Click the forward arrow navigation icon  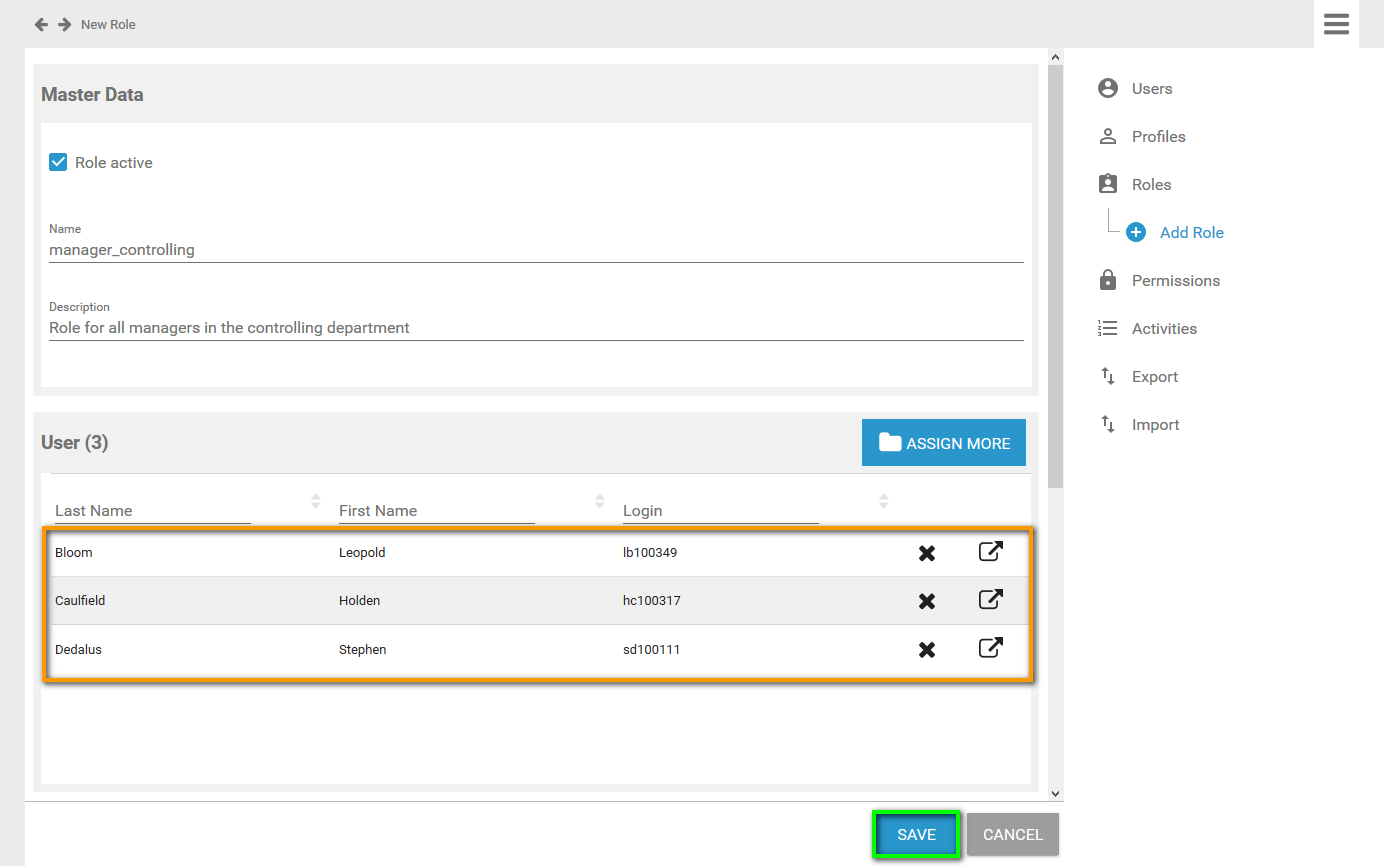tap(64, 24)
